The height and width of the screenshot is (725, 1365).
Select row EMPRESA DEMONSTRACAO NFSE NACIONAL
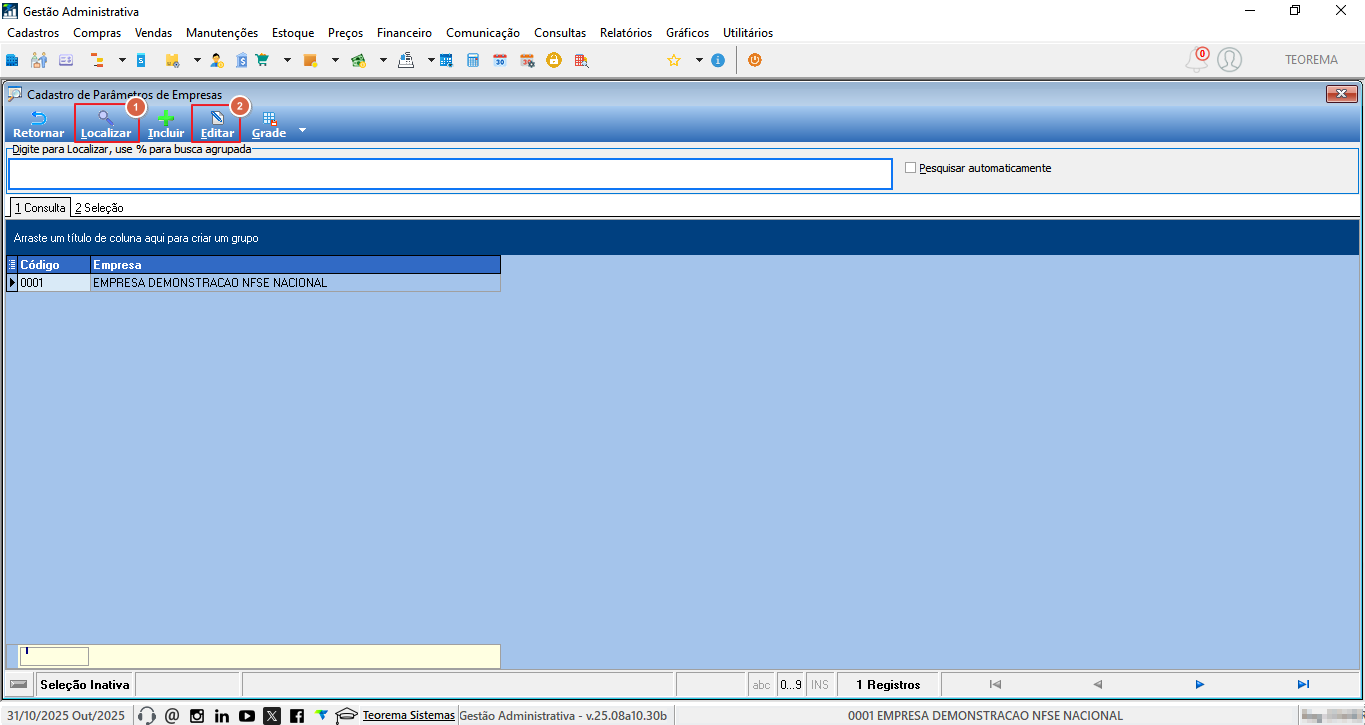tap(254, 283)
